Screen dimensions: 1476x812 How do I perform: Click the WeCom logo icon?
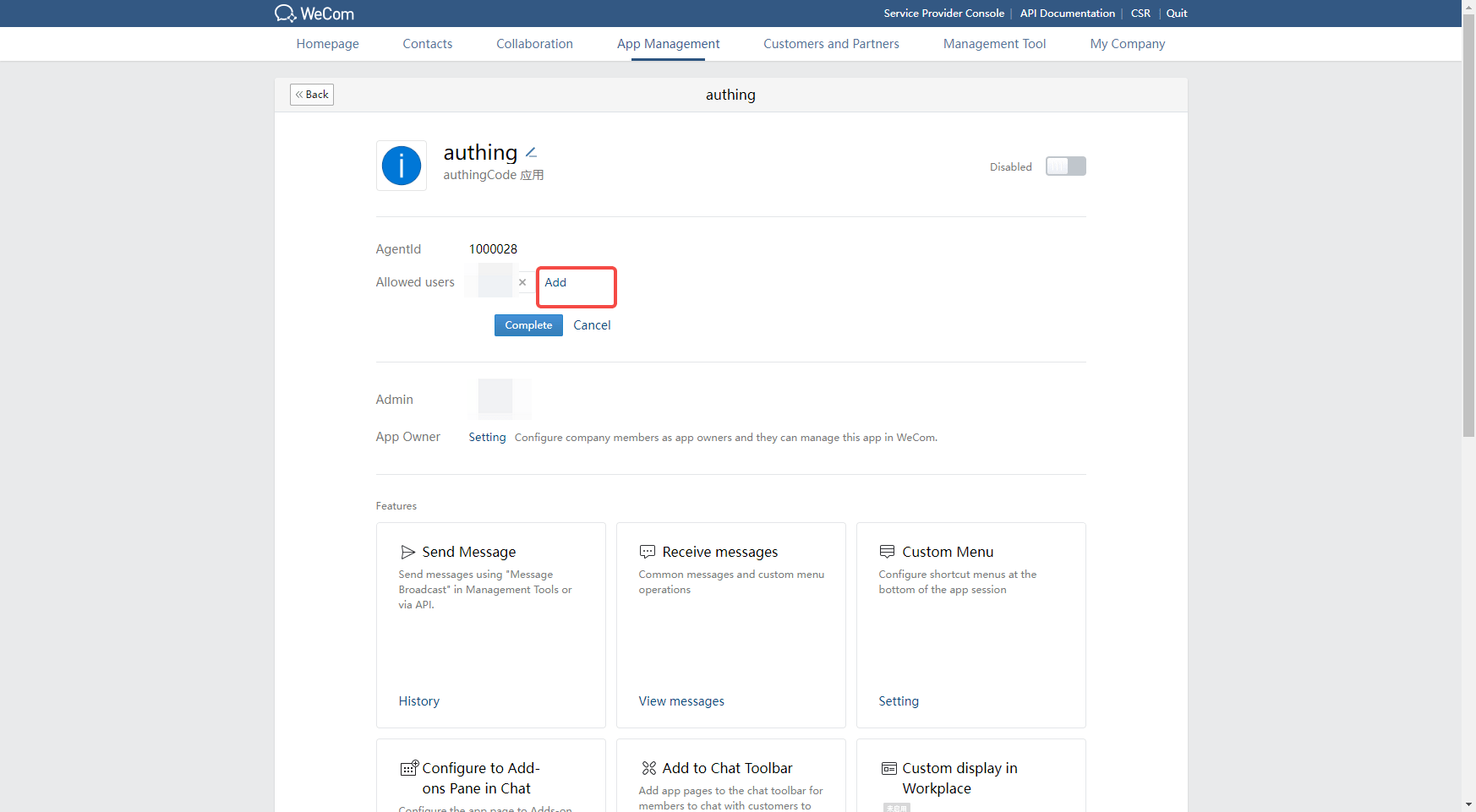coord(286,14)
